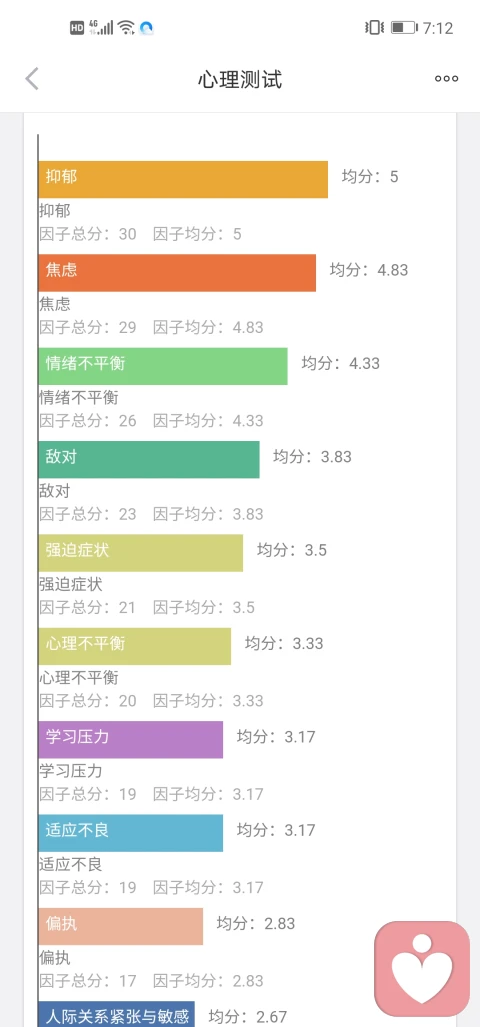Open the three-dot more options menu
This screenshot has width=480, height=1027.
coord(447,79)
